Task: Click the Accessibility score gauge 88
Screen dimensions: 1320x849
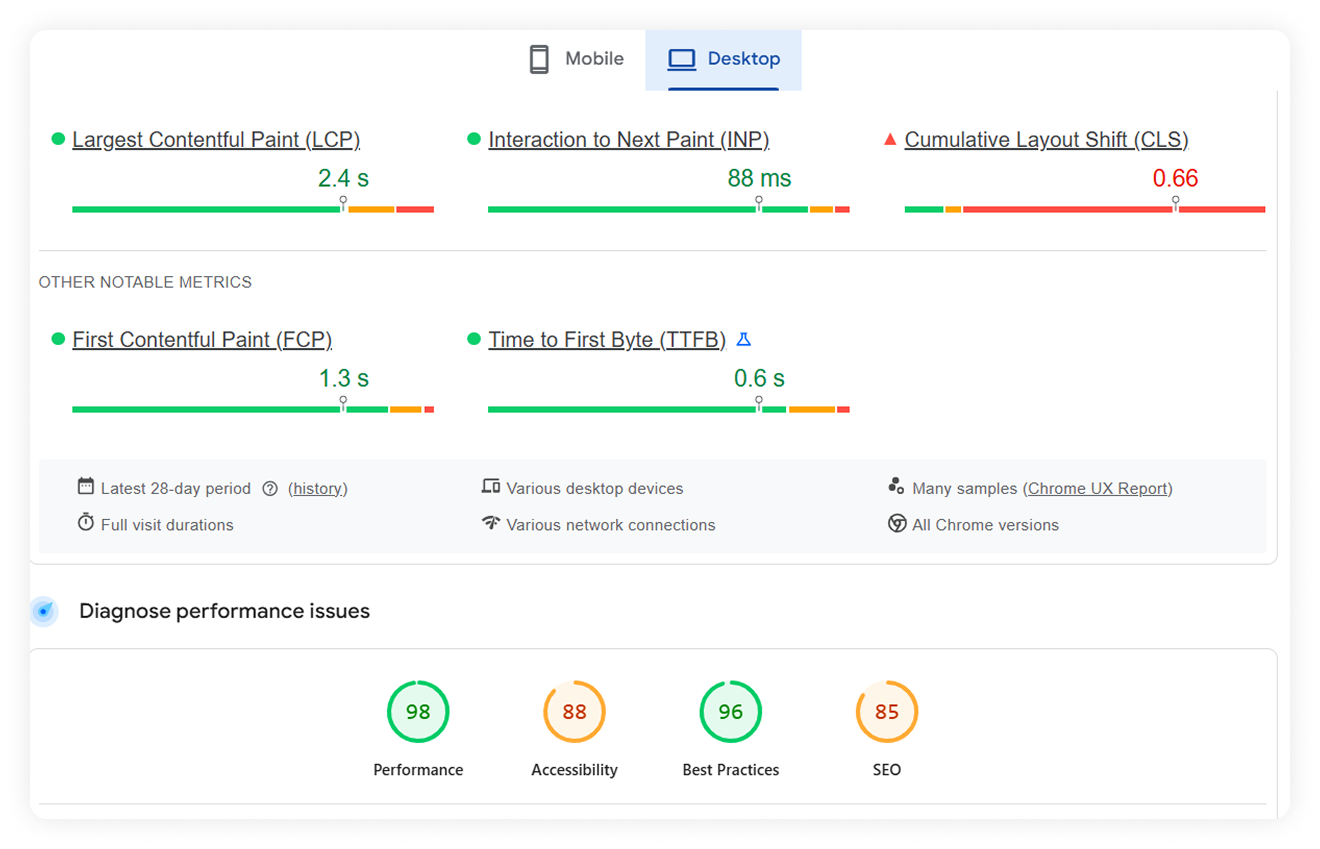Action: [574, 712]
